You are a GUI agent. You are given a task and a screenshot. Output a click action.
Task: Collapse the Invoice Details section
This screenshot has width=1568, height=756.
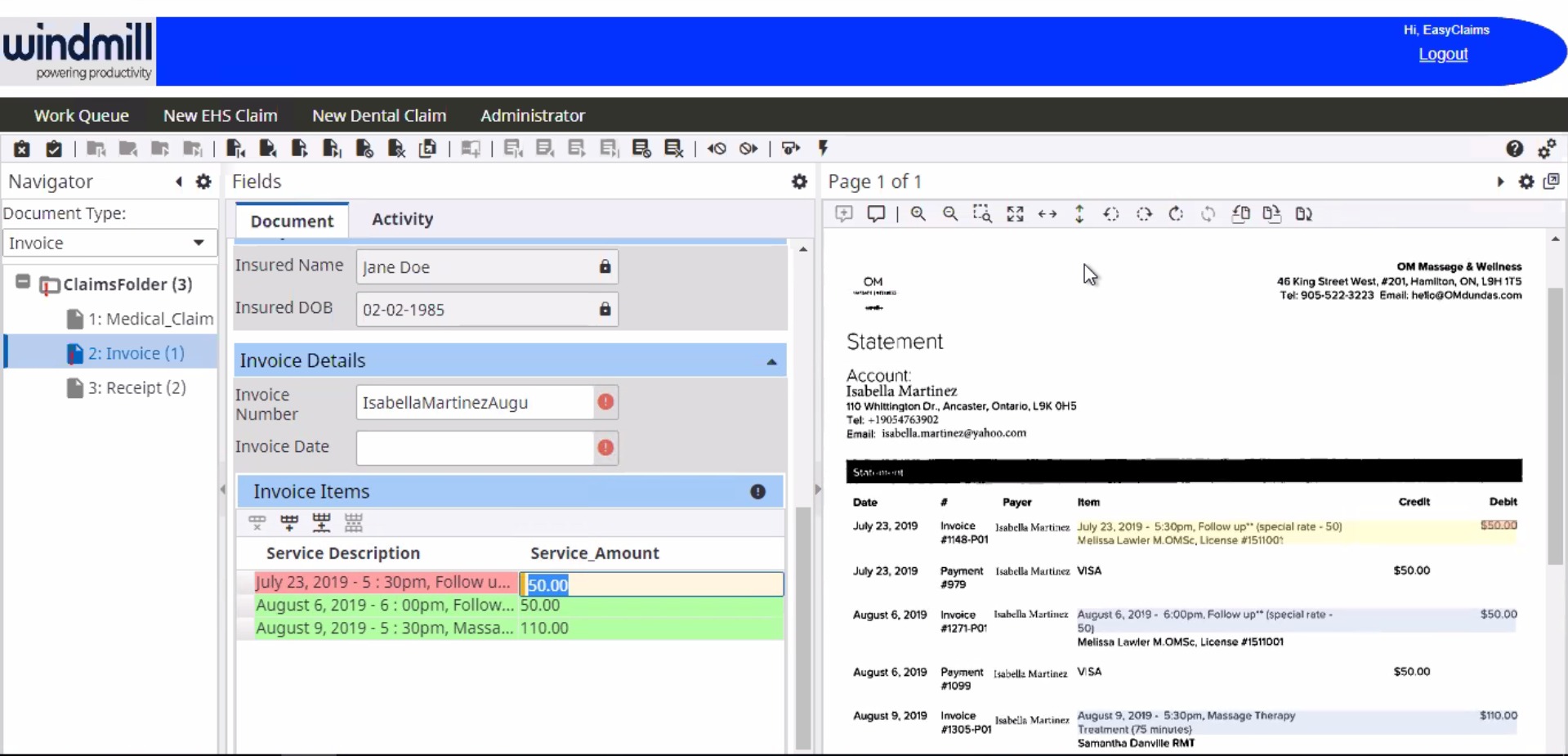pos(771,361)
